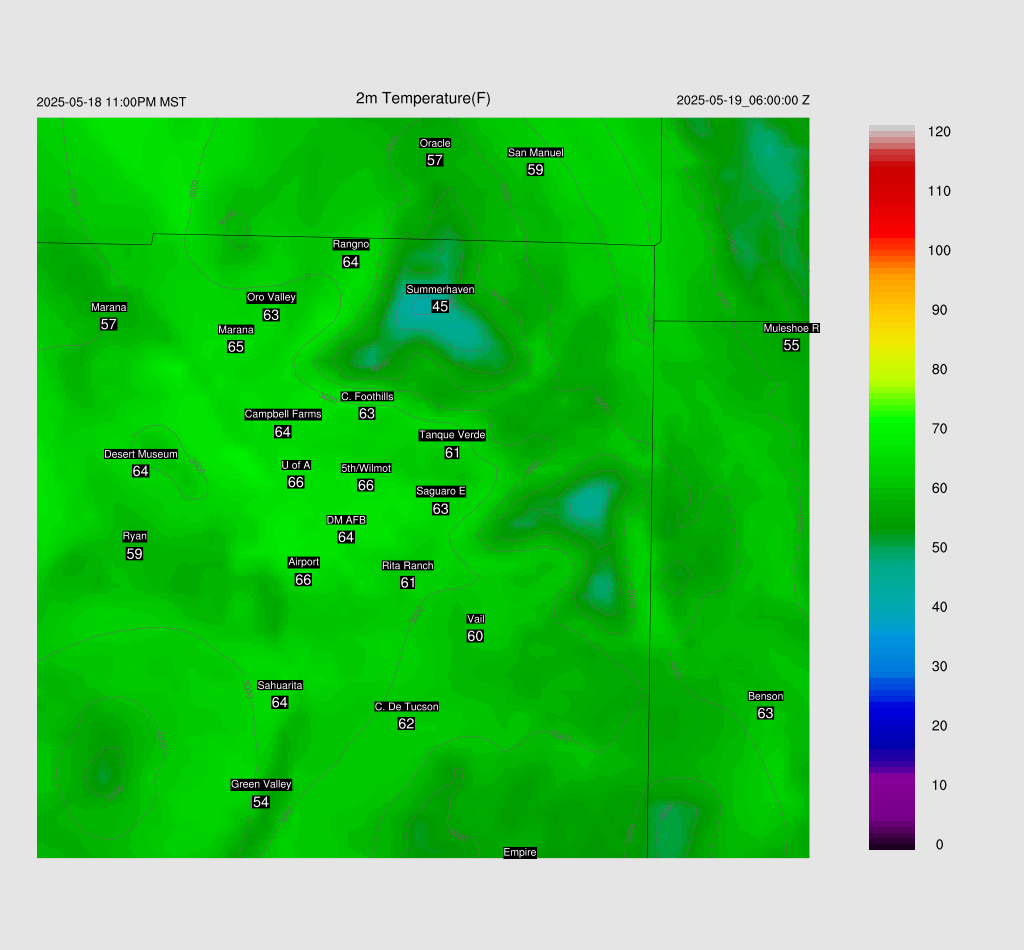This screenshot has height=950, width=1024.
Task: Click the Benson station label
Action: (x=765, y=696)
